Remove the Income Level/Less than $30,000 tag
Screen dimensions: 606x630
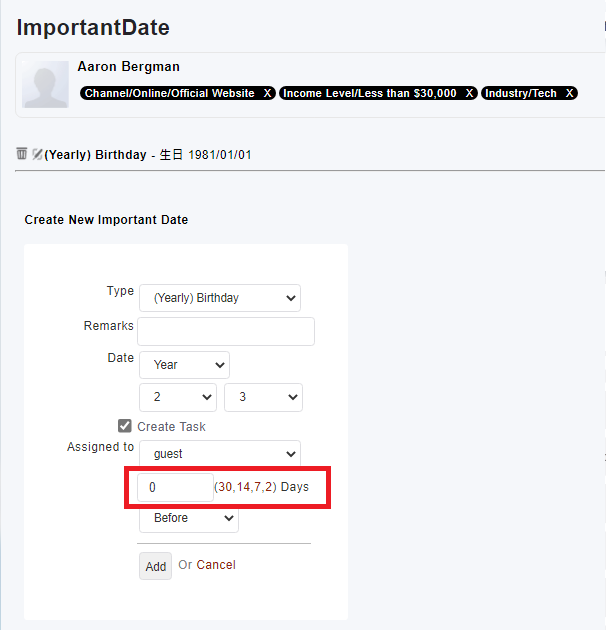tap(470, 93)
